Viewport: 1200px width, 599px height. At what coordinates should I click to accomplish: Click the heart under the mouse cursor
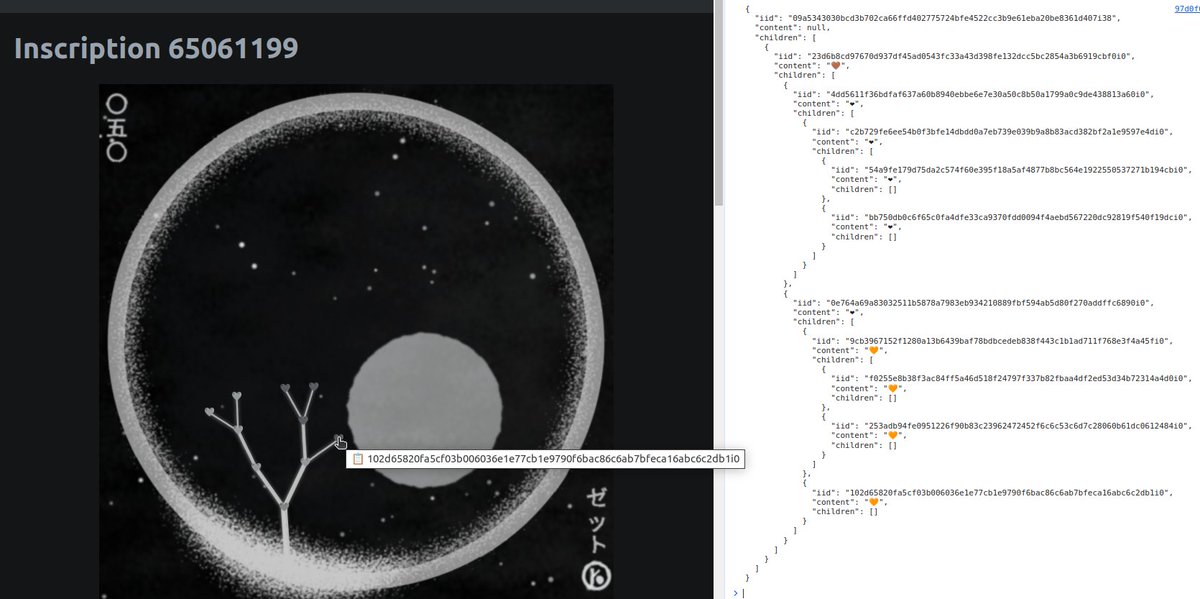pyautogui.click(x=338, y=436)
